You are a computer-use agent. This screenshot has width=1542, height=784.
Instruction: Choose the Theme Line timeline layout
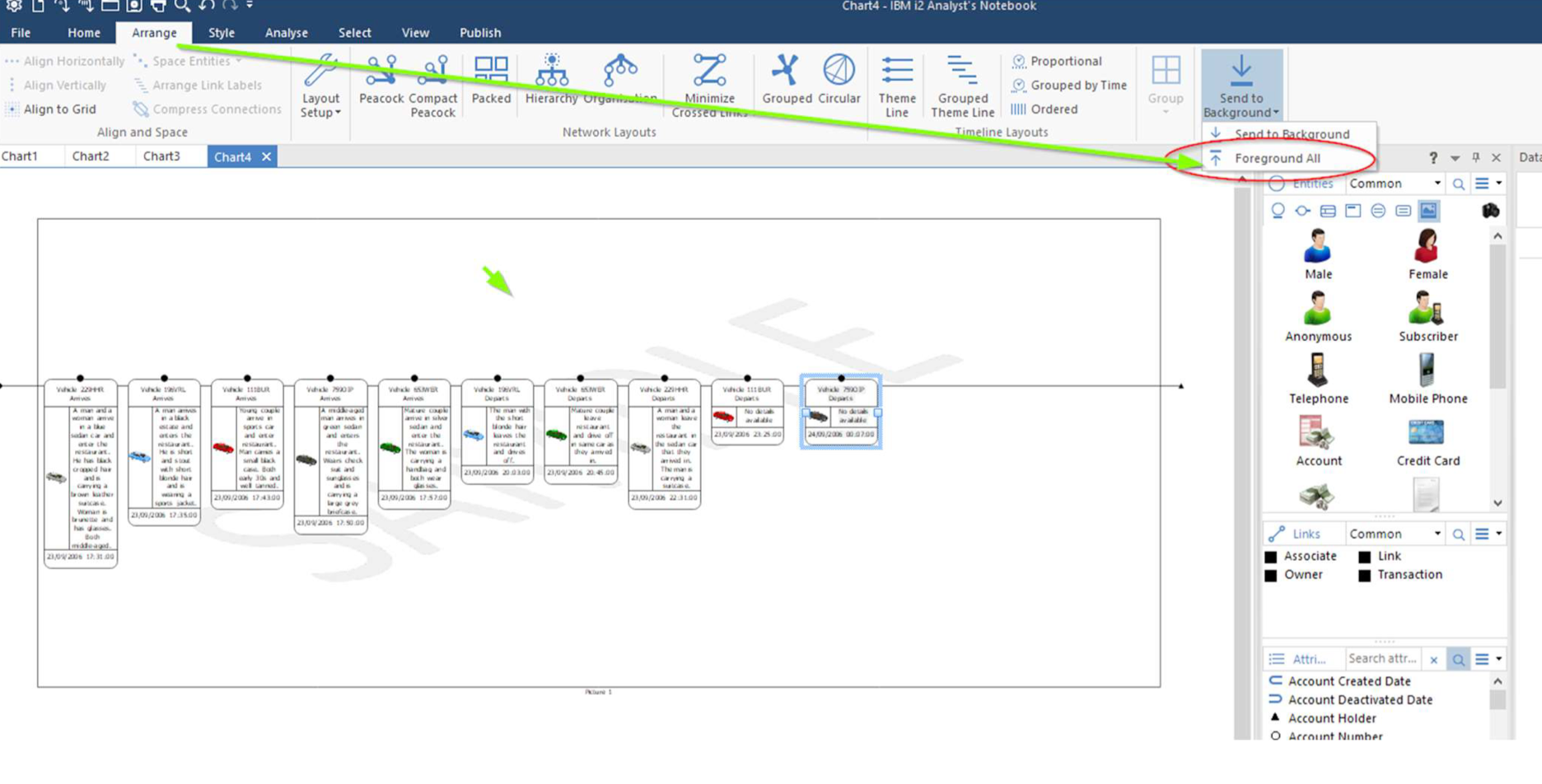point(896,86)
